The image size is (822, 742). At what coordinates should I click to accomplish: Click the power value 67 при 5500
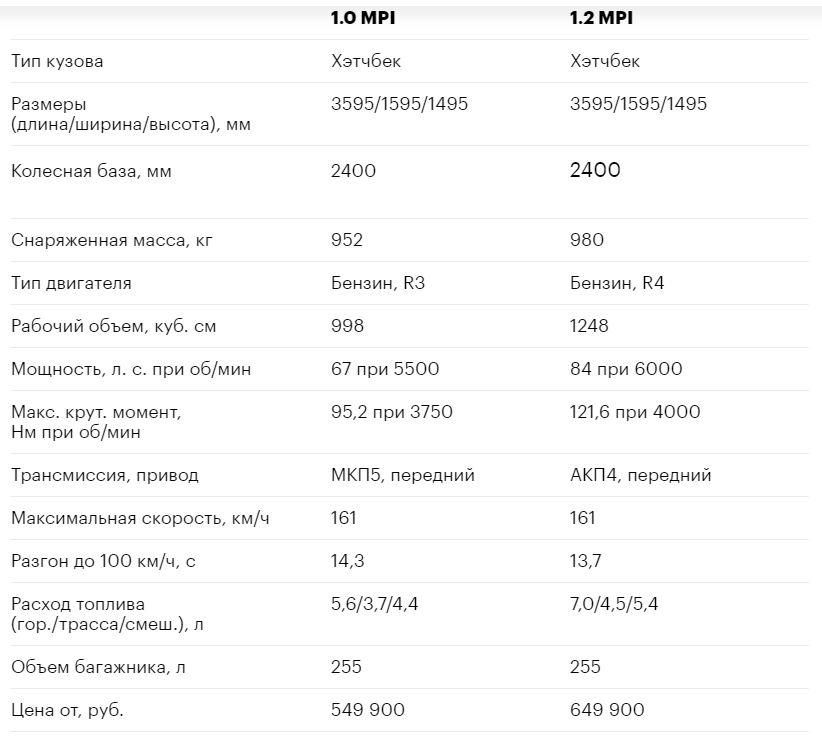(x=385, y=369)
